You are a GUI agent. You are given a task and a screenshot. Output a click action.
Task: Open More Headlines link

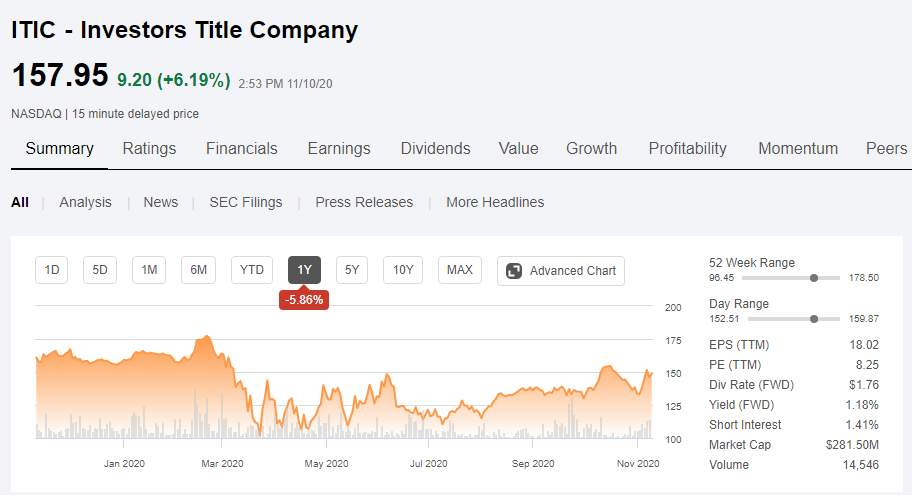(495, 202)
